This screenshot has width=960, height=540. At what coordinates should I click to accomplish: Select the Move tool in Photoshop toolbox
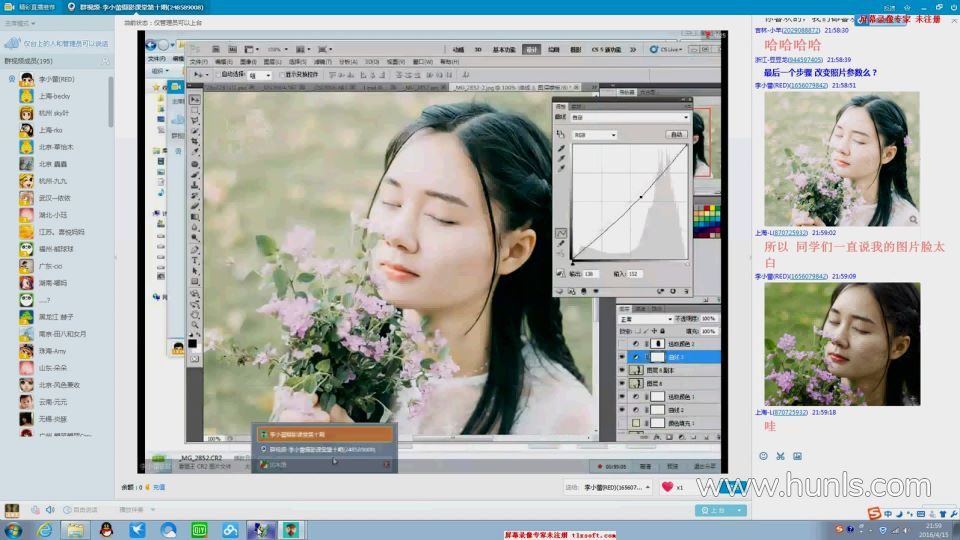(x=195, y=100)
